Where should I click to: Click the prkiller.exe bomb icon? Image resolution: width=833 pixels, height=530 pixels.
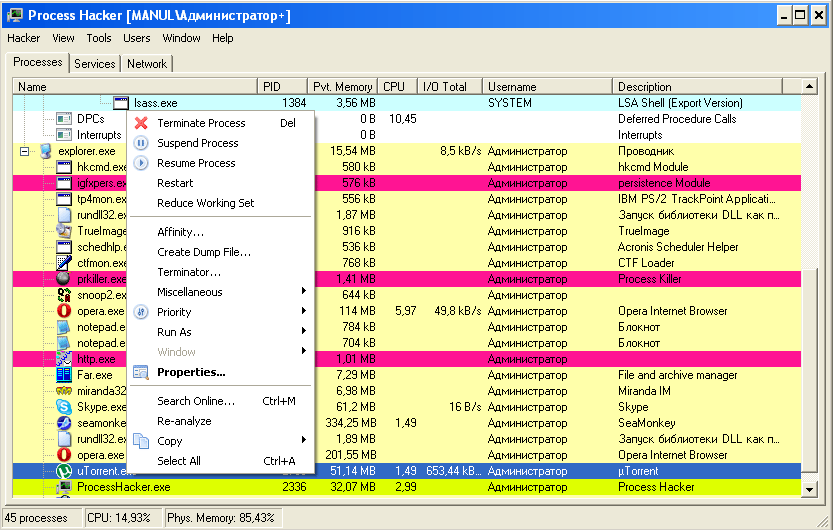point(64,279)
